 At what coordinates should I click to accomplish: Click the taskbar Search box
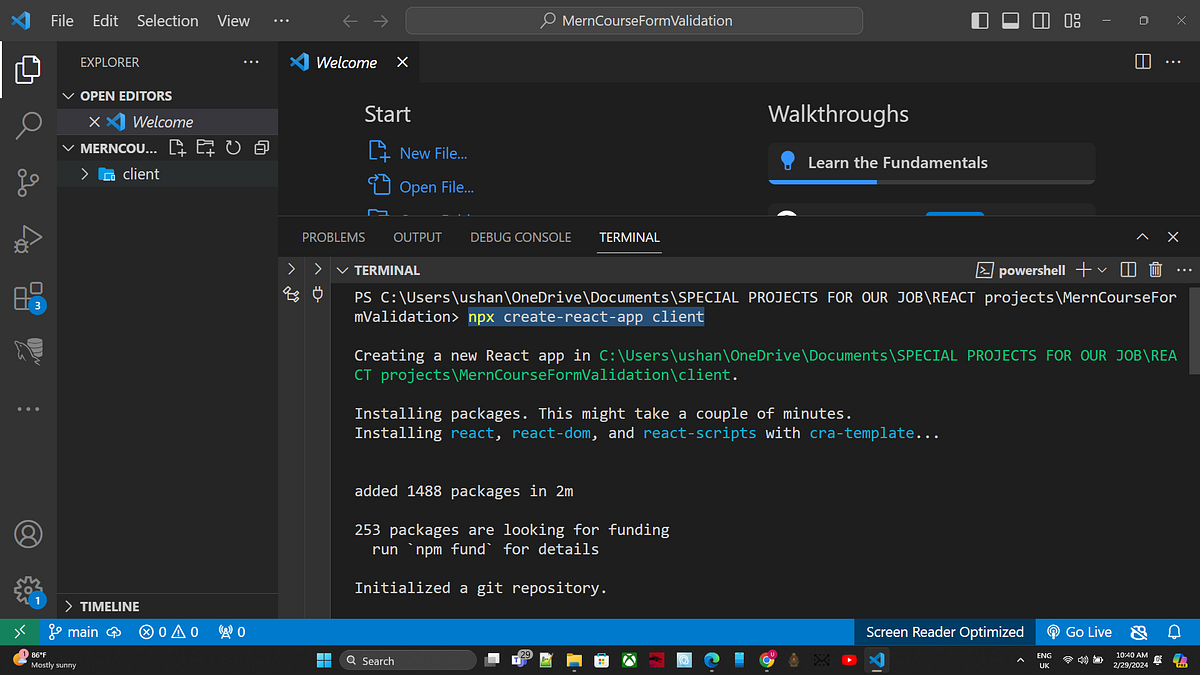tap(408, 660)
